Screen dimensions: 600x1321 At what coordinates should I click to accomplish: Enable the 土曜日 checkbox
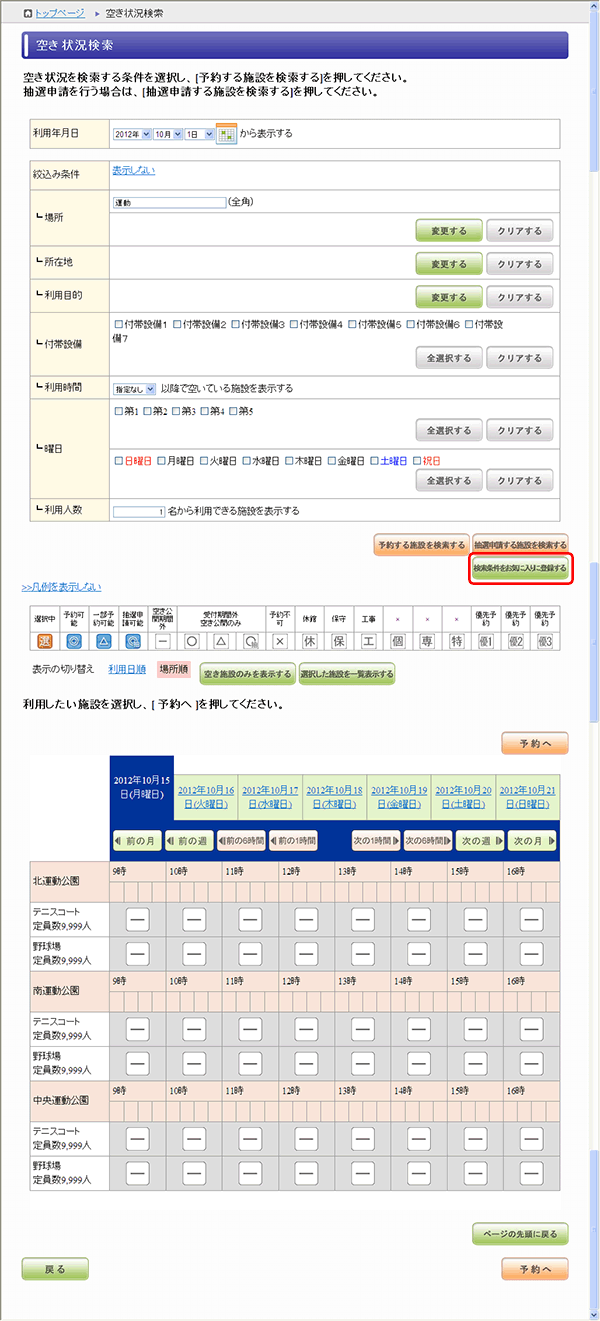coord(374,461)
